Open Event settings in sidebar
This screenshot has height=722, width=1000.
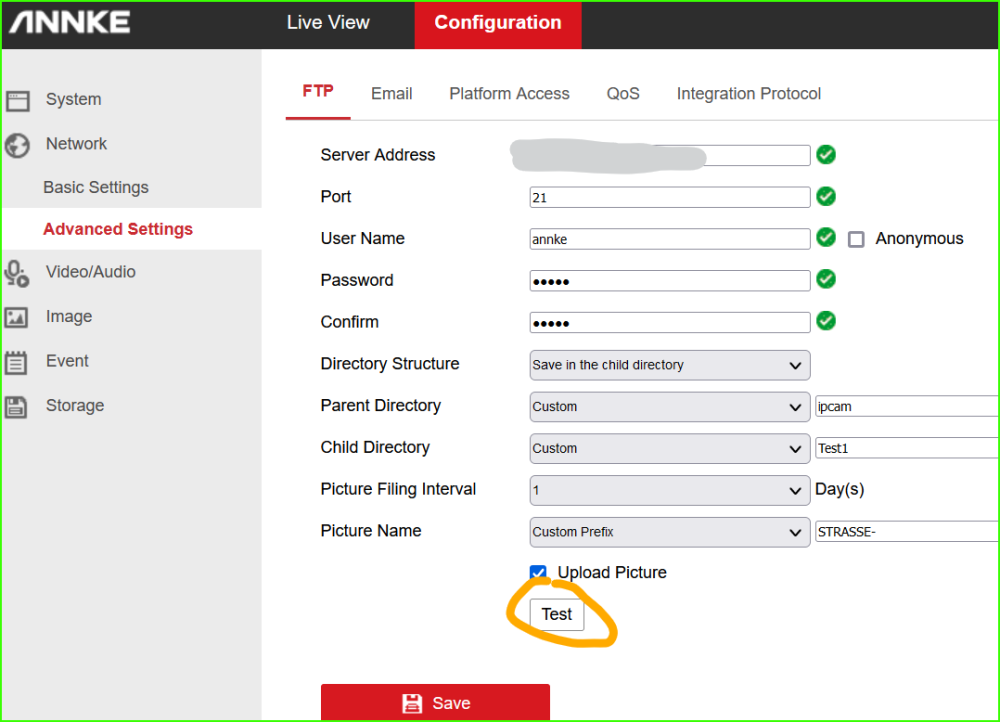(67, 362)
